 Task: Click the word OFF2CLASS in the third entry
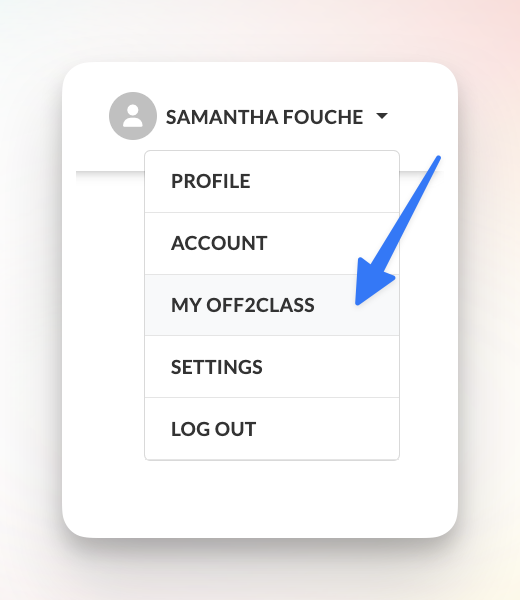pyautogui.click(x=260, y=305)
